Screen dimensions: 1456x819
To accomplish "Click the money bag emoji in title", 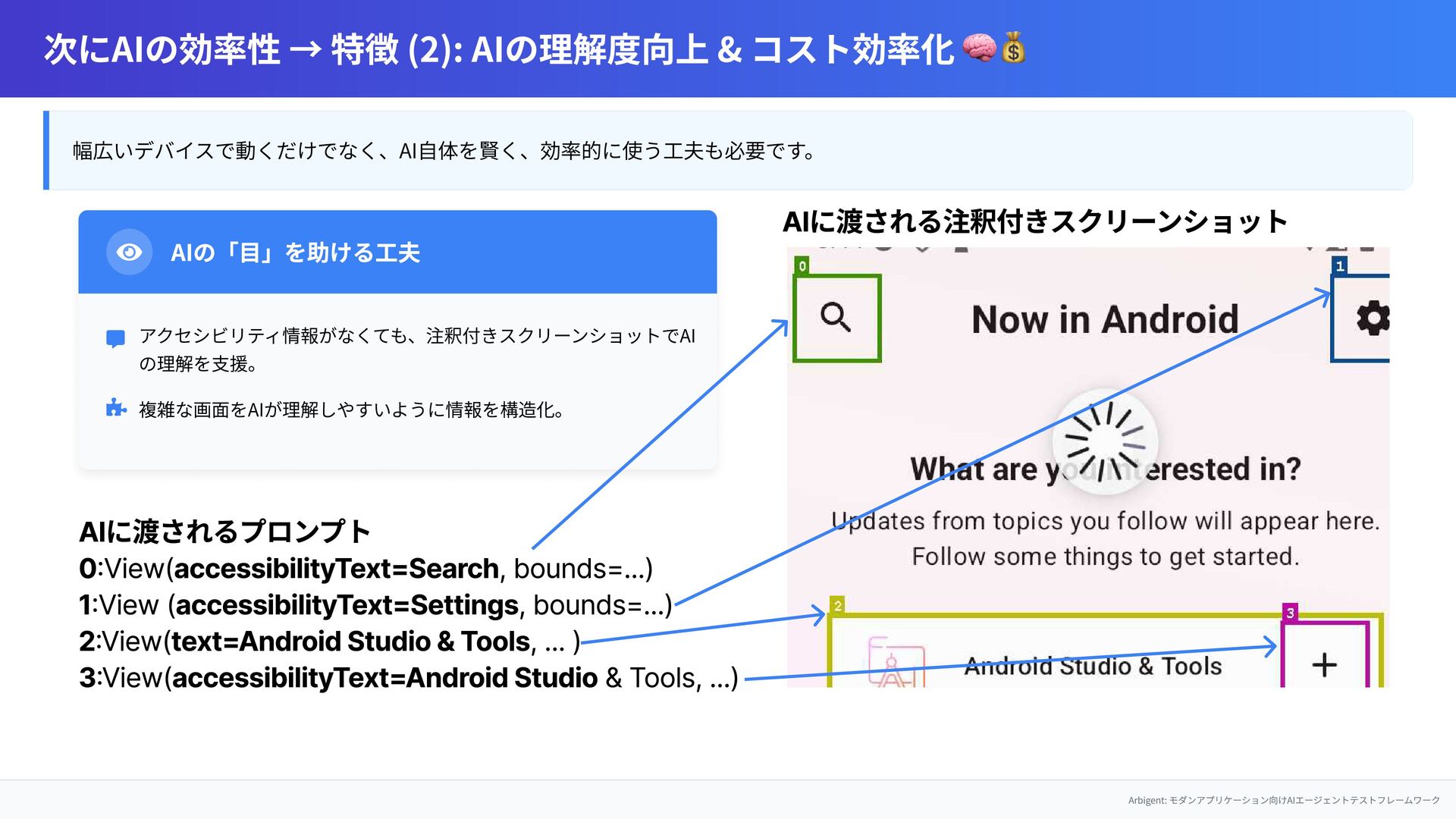I will 1013,49.
